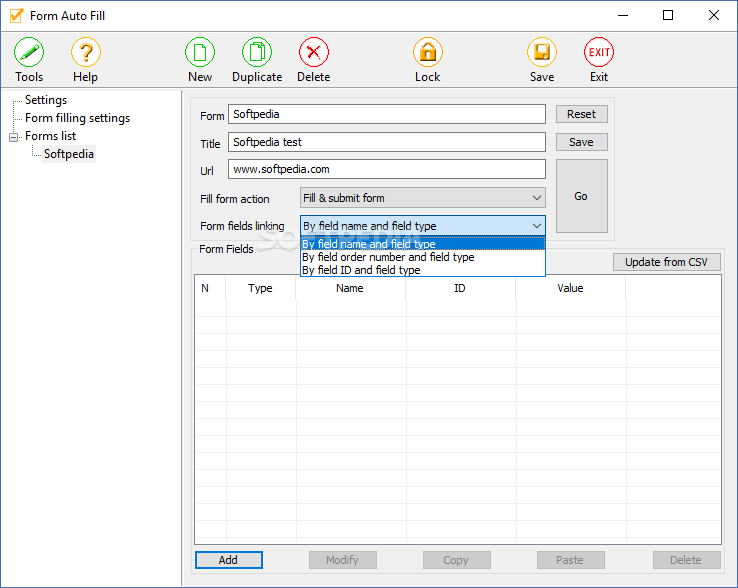Open the Fill form action dropdown
The image size is (738, 588).
coord(422,198)
